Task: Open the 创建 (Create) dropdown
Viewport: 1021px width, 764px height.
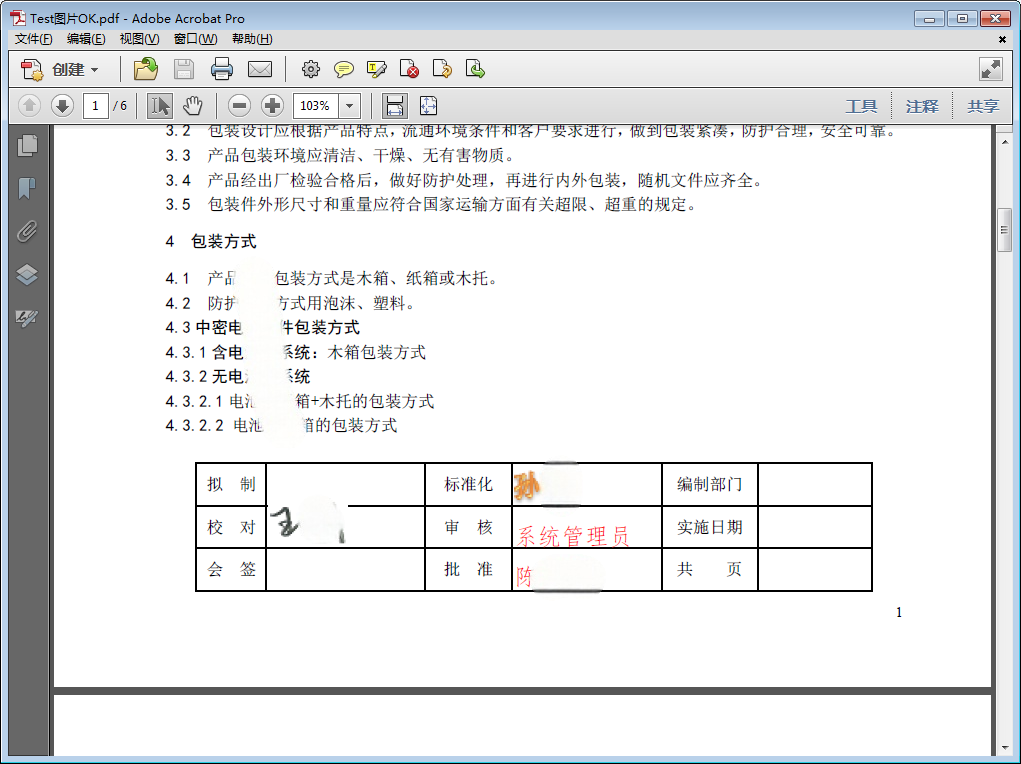Action: 62,69
